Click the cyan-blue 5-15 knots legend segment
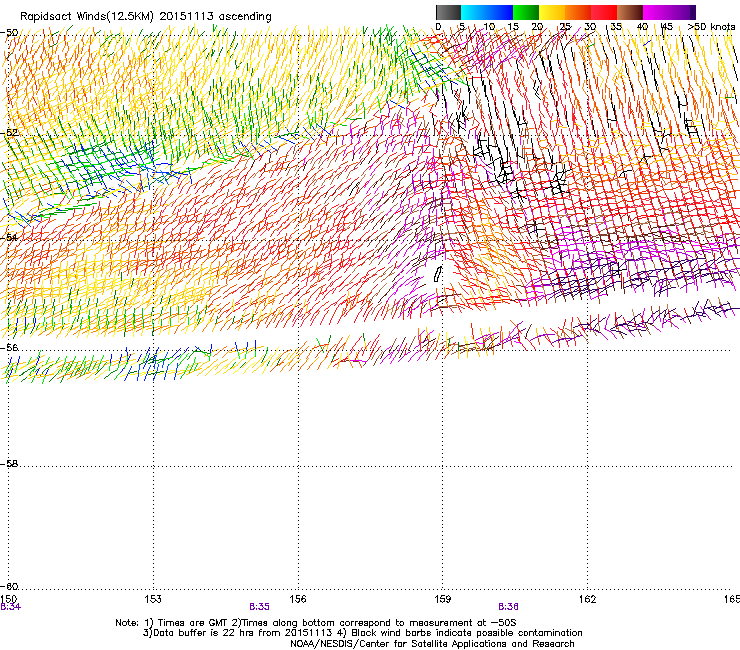This screenshot has height=650, width=740. (487, 12)
